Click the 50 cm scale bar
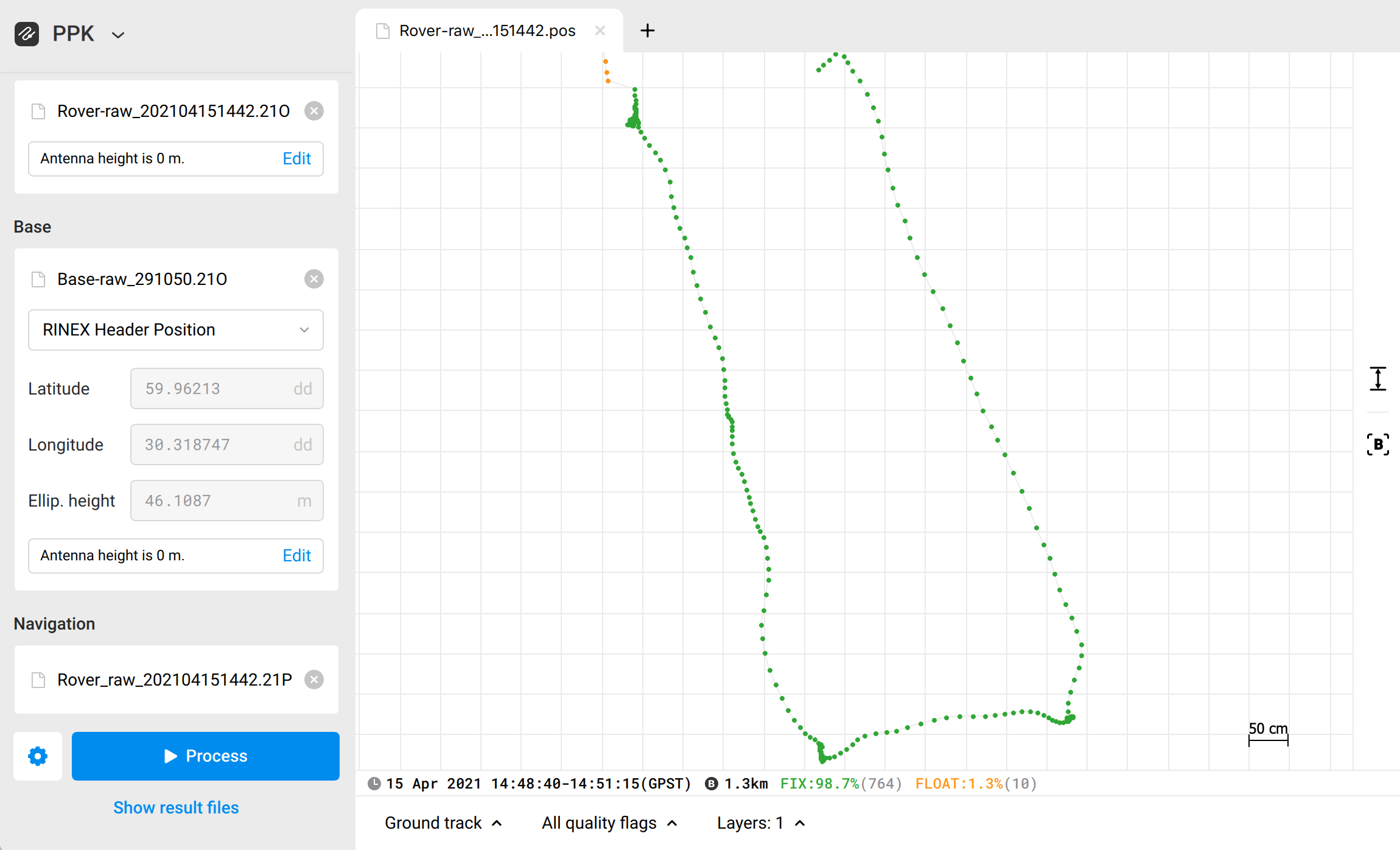1400x850 pixels. click(1269, 734)
